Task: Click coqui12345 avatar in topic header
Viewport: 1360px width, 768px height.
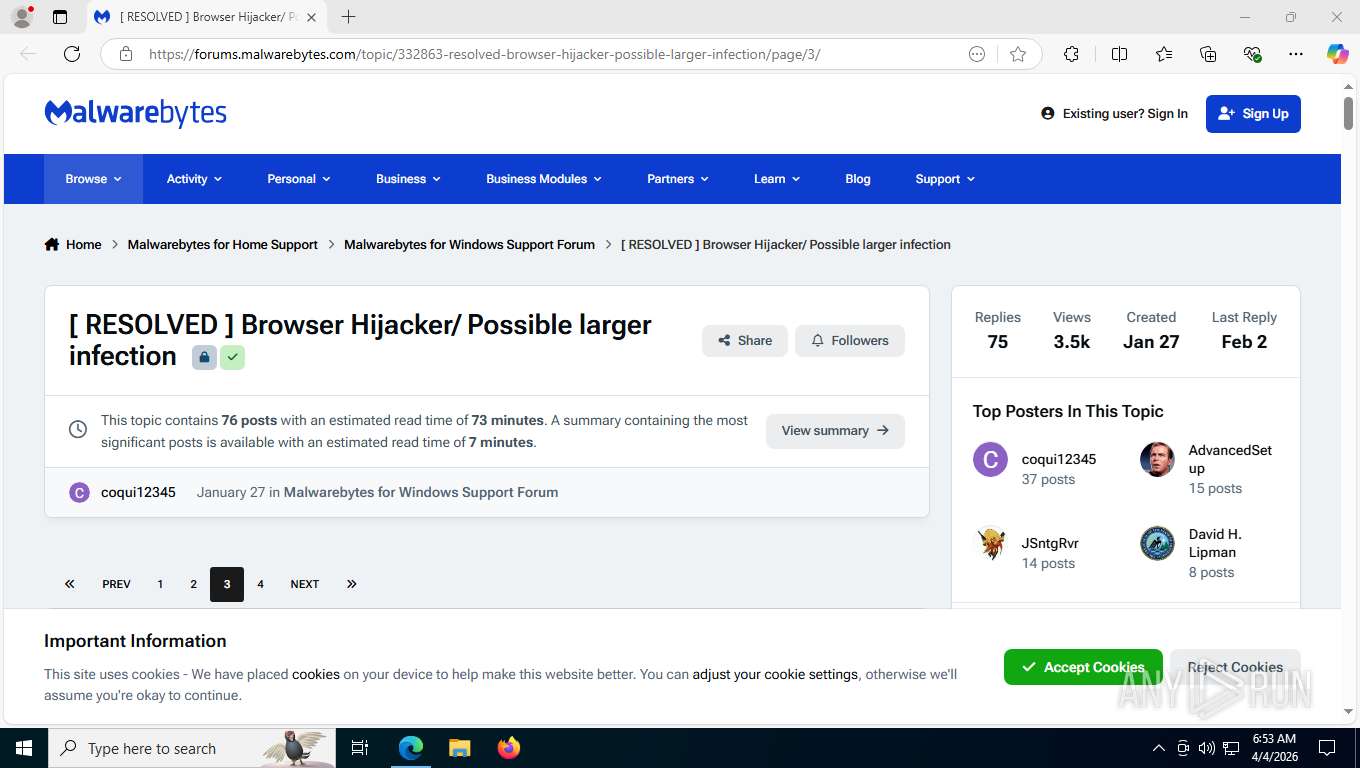Action: coord(79,492)
